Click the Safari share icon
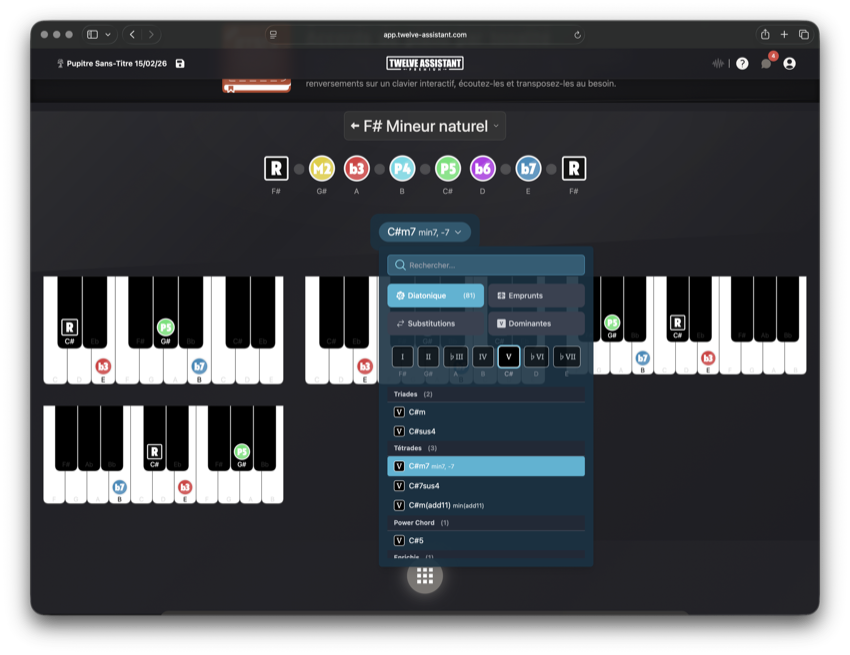 (765, 34)
